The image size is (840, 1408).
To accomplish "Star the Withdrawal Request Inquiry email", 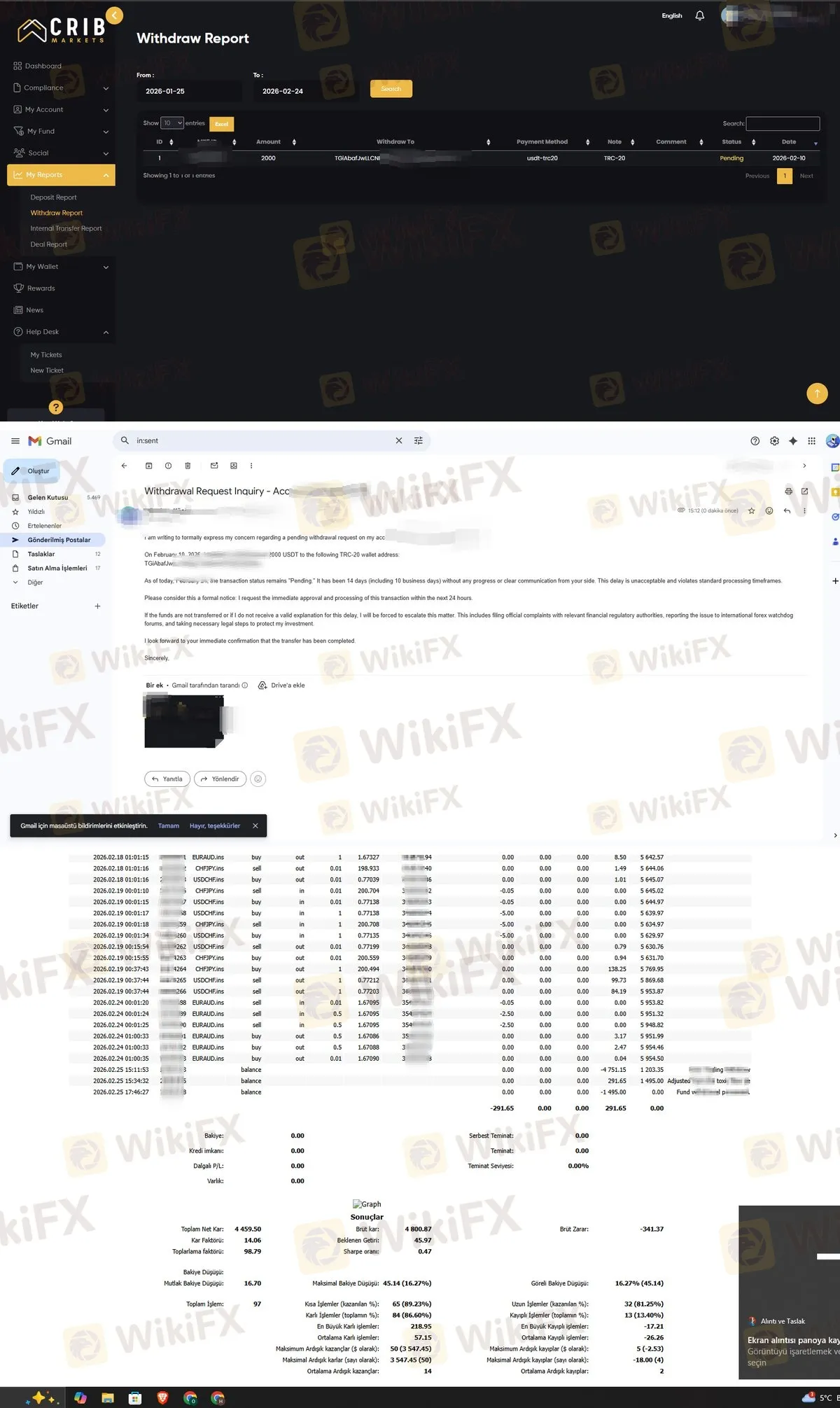I will tap(752, 511).
